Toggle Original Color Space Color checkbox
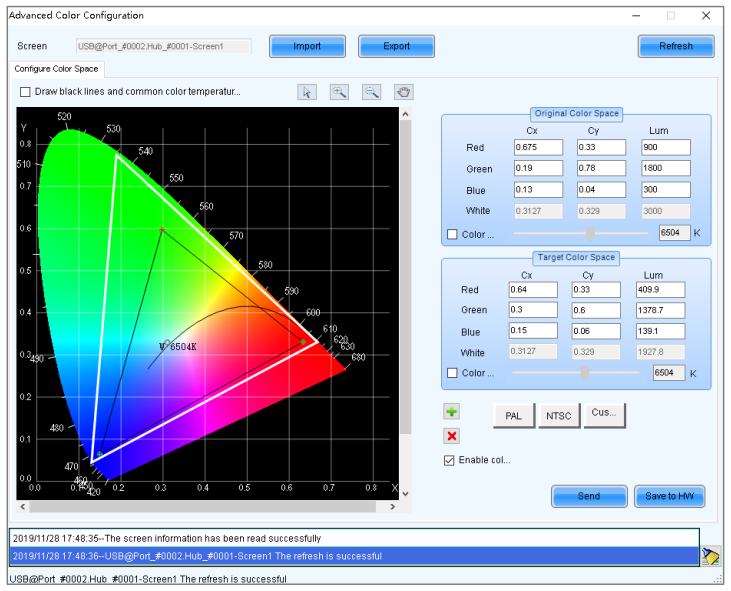The height and width of the screenshot is (591, 731). 452,234
